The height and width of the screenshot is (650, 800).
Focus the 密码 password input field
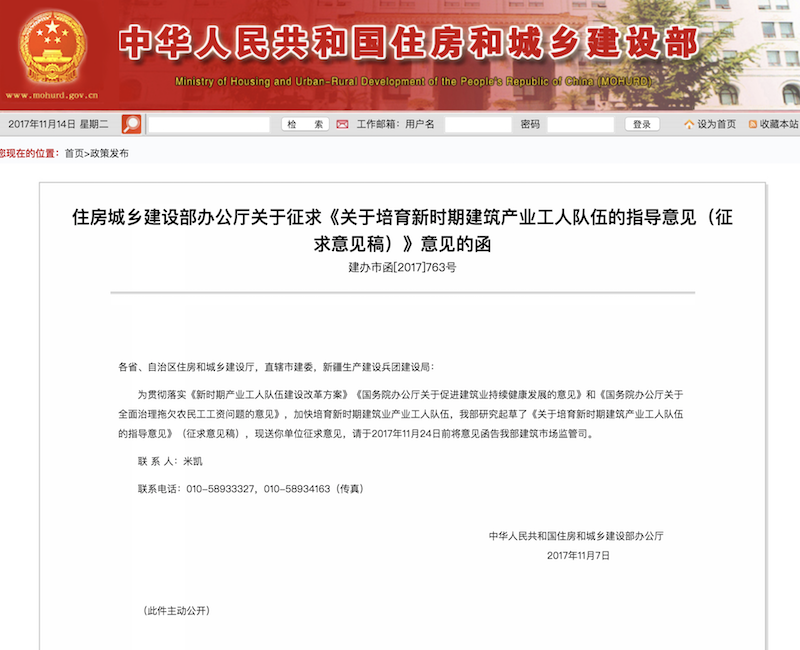click(x=581, y=124)
